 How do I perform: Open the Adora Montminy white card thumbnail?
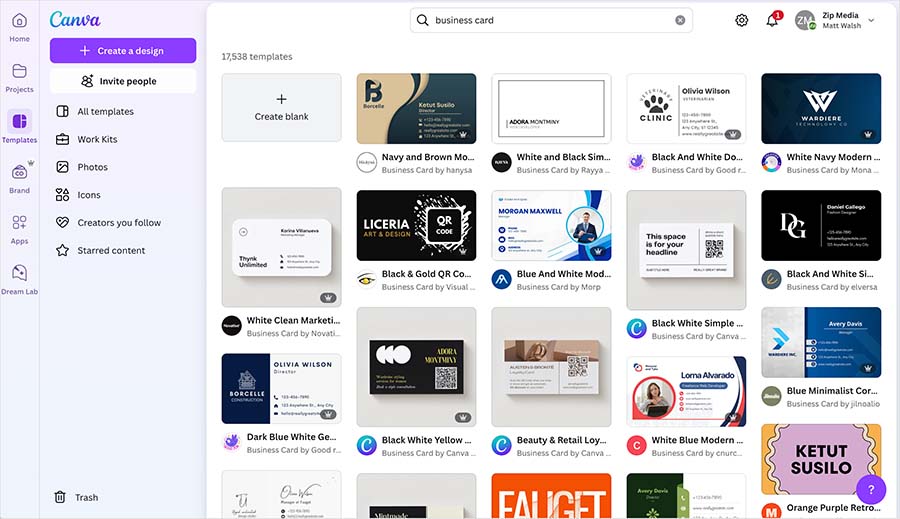551,109
